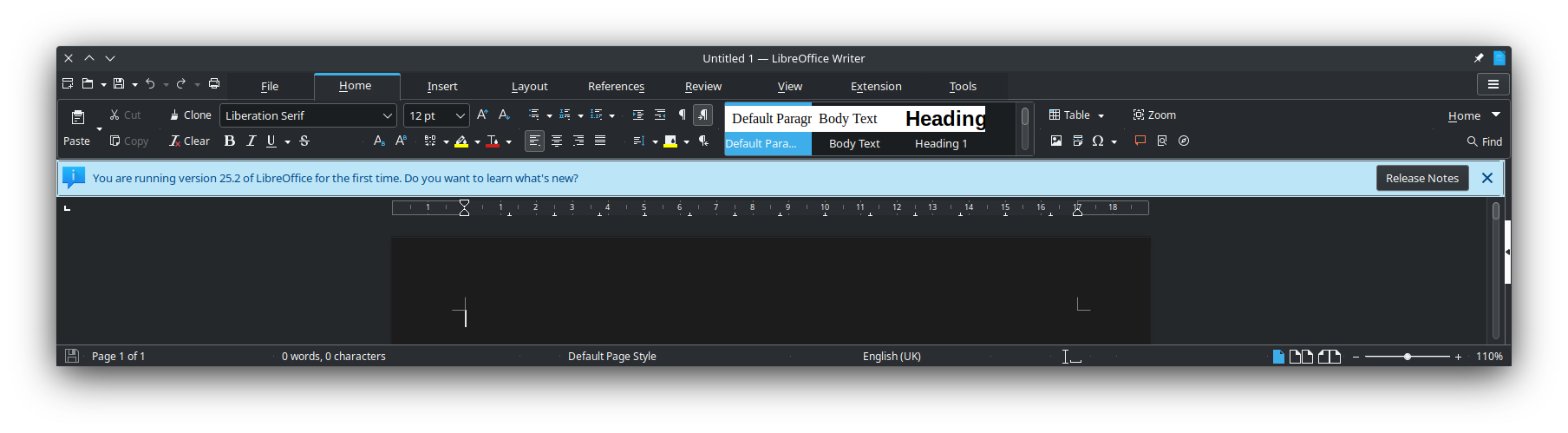Click the Release Notes button
The width and height of the screenshot is (1568, 433).
tap(1421, 179)
